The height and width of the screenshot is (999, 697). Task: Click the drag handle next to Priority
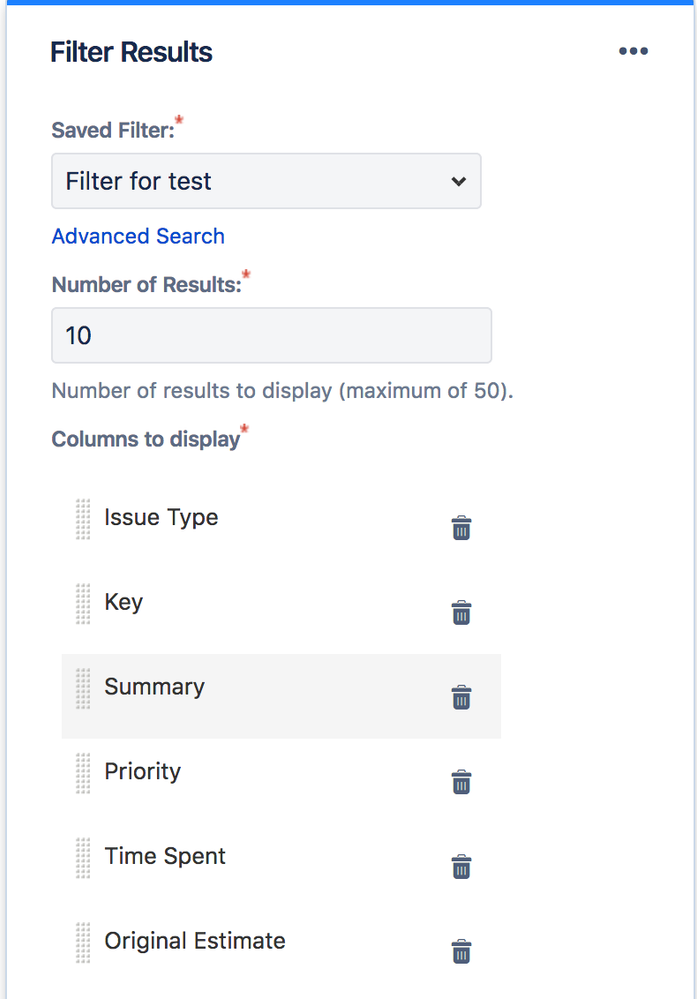[x=83, y=774]
